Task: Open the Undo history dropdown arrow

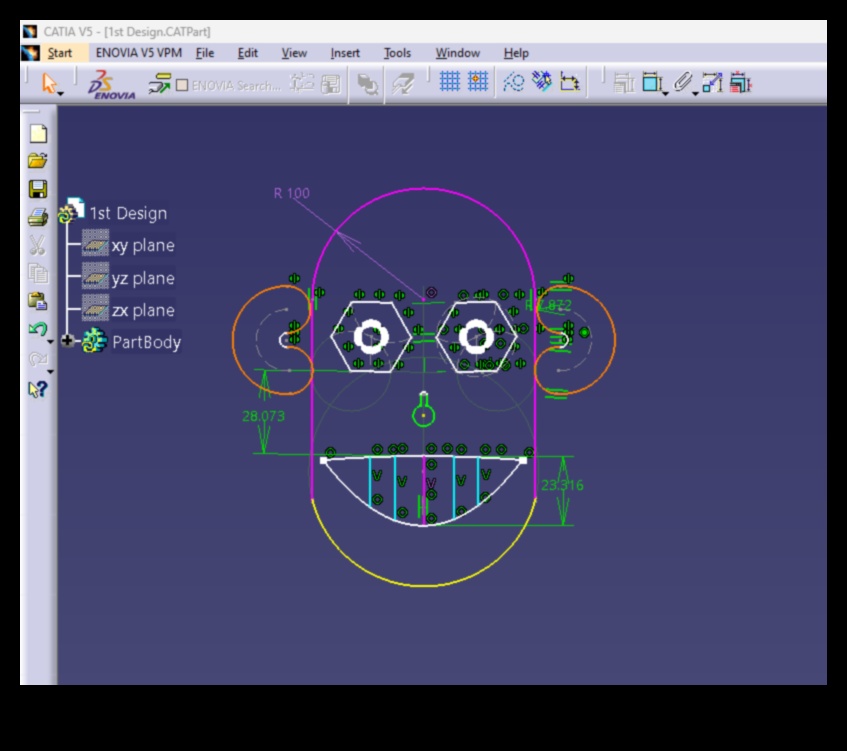Action: pos(51,340)
